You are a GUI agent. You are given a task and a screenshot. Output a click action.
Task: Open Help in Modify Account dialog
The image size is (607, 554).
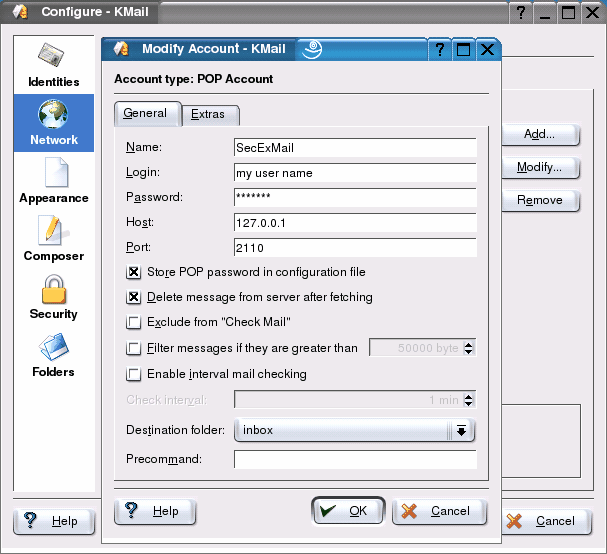[x=155, y=511]
